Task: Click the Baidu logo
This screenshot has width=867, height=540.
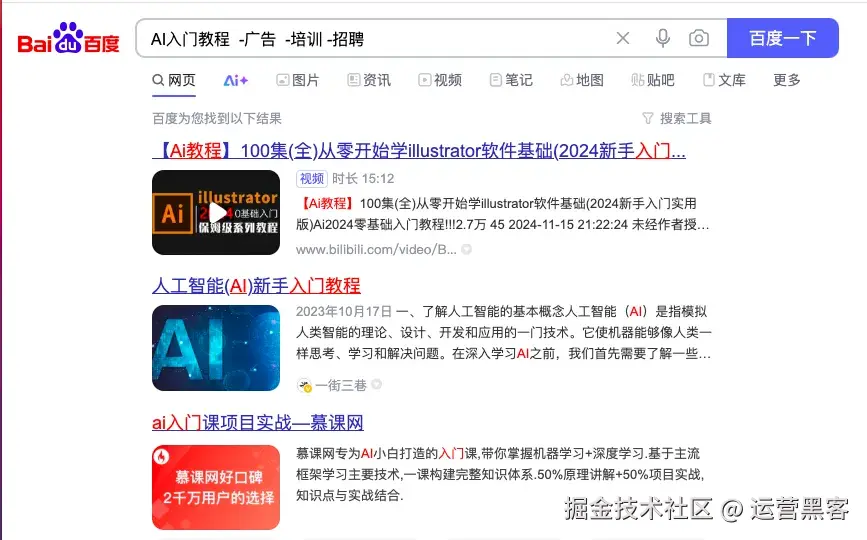Action: click(x=69, y=39)
